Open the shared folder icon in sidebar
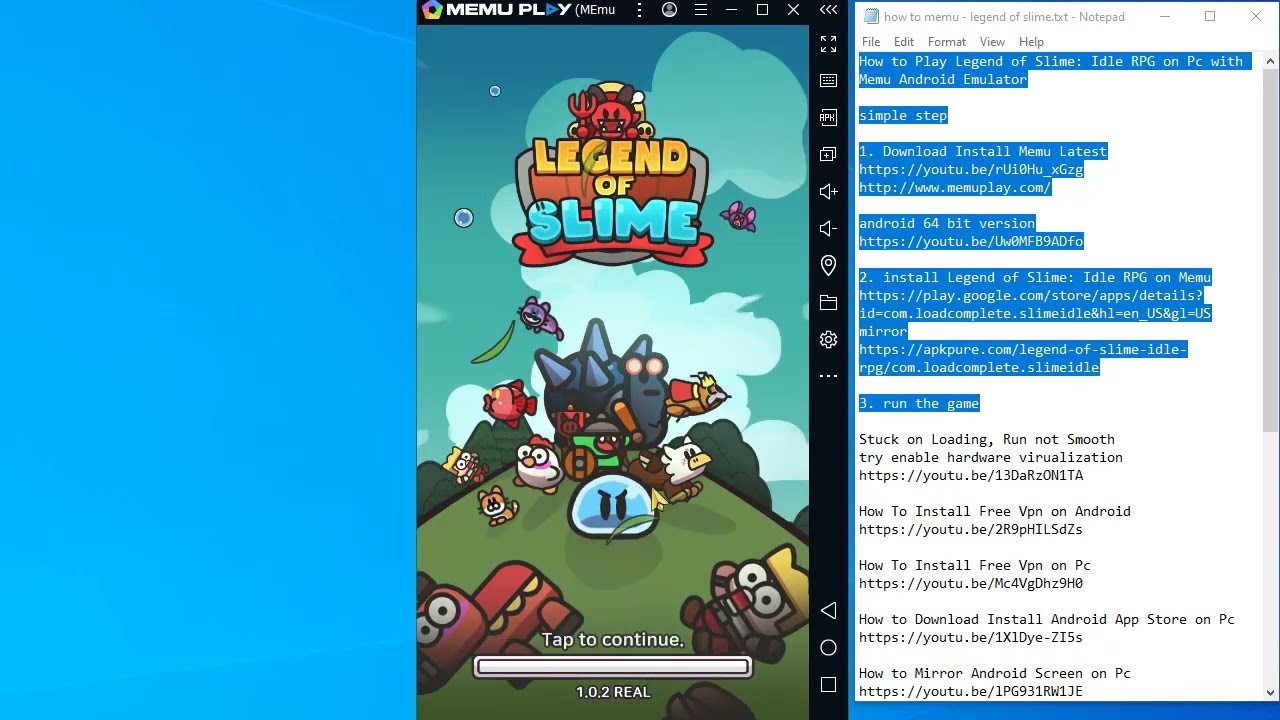This screenshot has height=720, width=1280. [828, 302]
